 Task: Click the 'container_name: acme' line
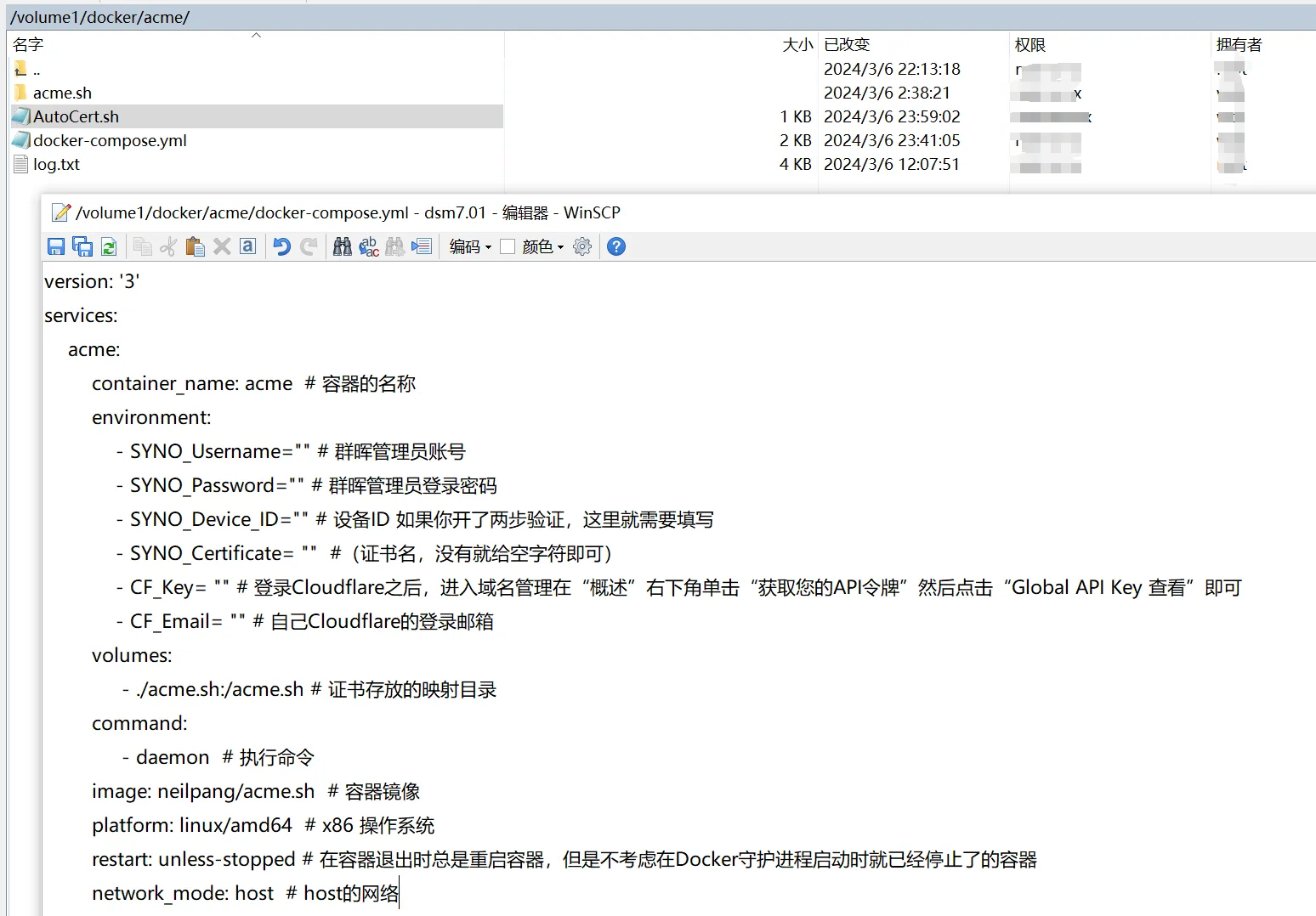coord(253,383)
